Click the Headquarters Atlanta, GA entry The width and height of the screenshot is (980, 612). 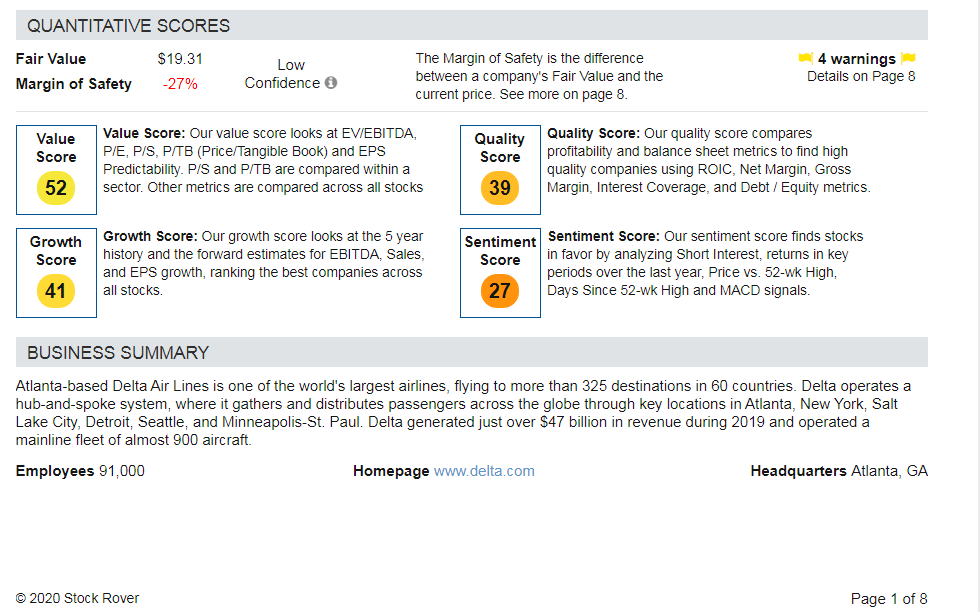tap(839, 471)
